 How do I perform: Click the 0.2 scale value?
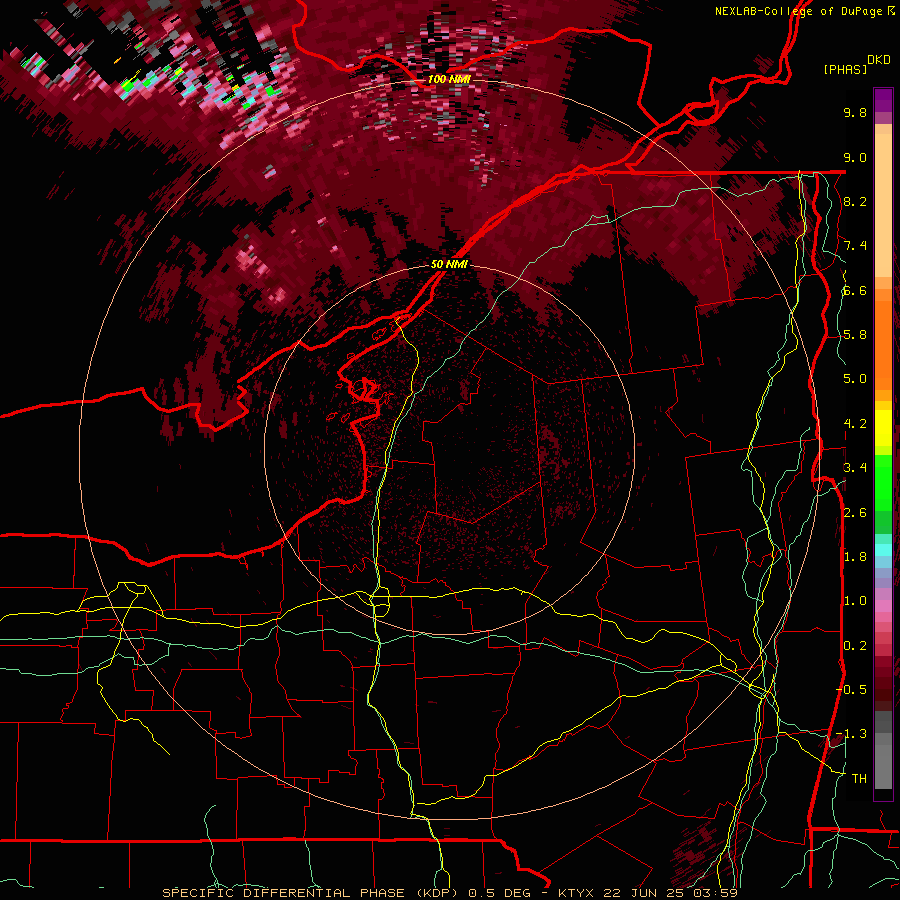(x=855, y=646)
